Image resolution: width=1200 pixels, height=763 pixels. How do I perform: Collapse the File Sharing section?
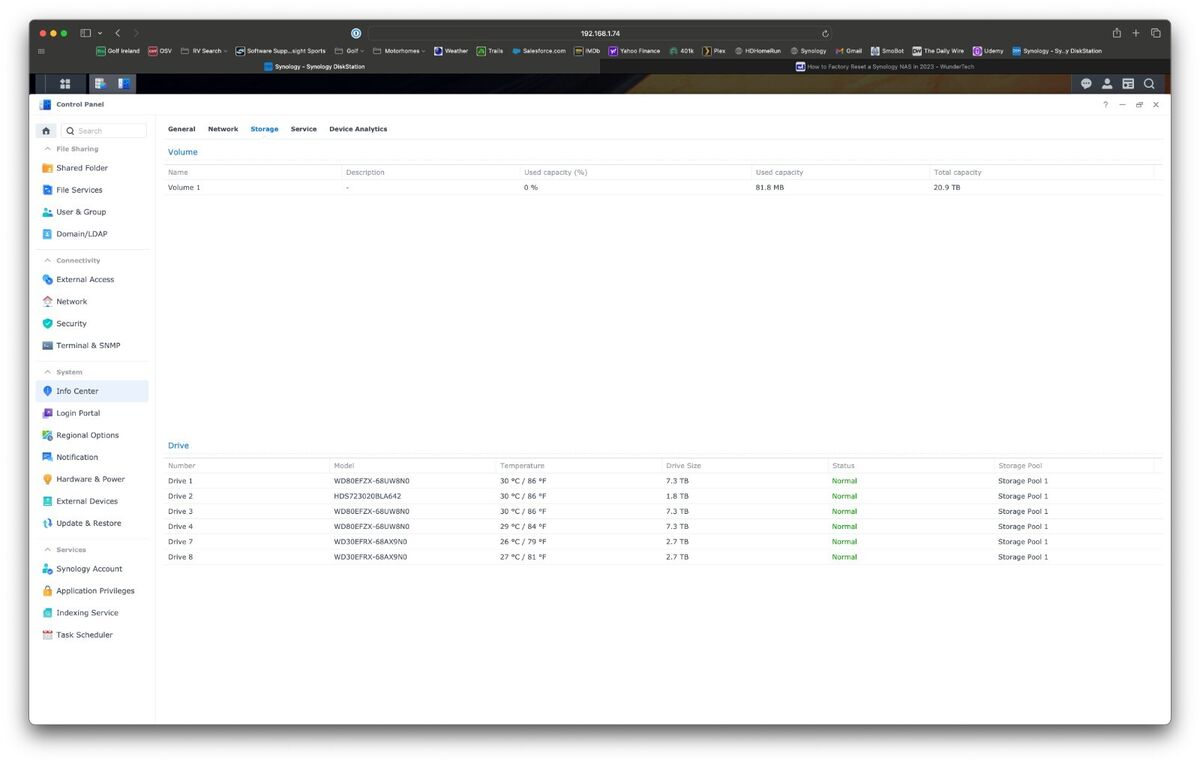click(47, 149)
